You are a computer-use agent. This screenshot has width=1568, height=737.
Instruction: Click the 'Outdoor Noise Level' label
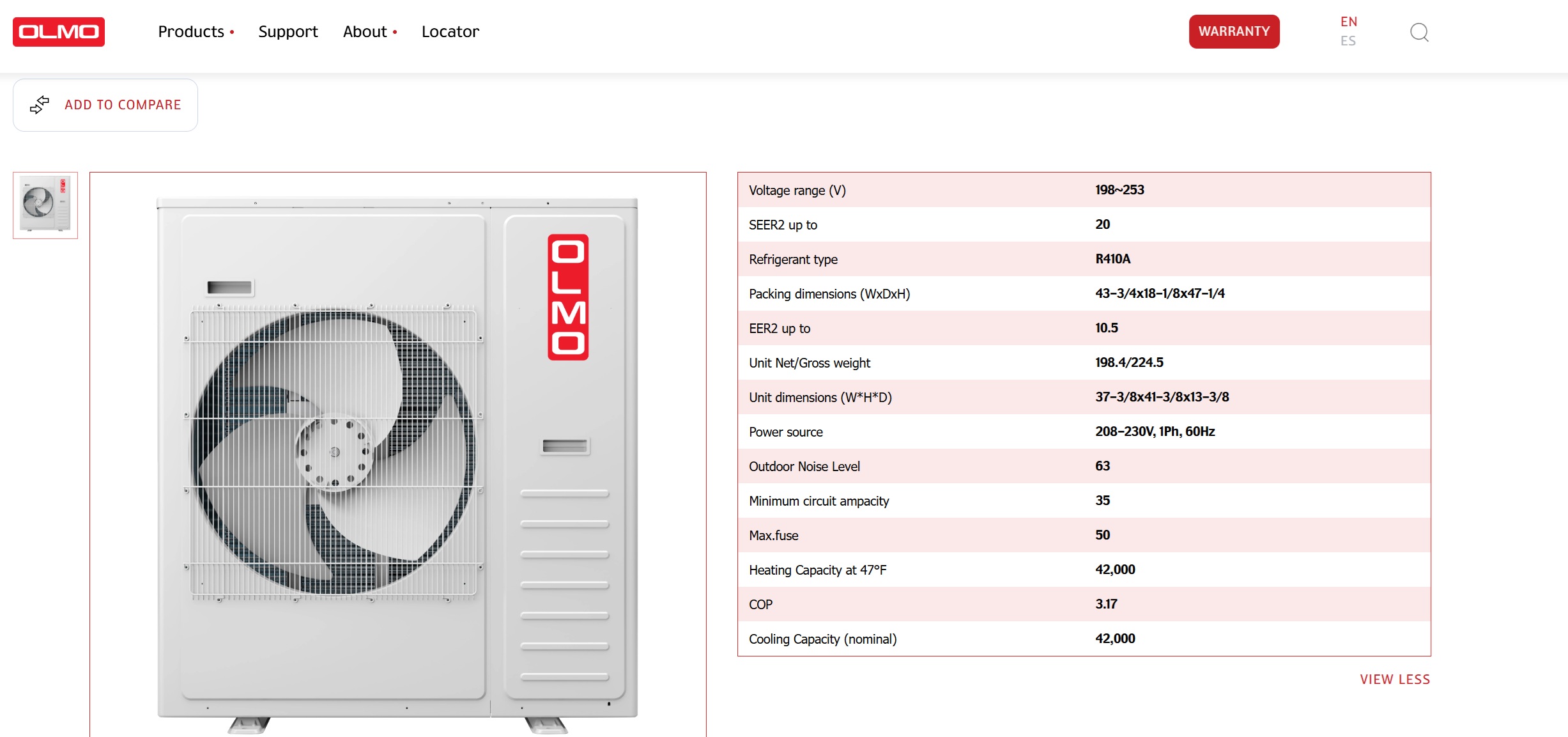coord(804,467)
